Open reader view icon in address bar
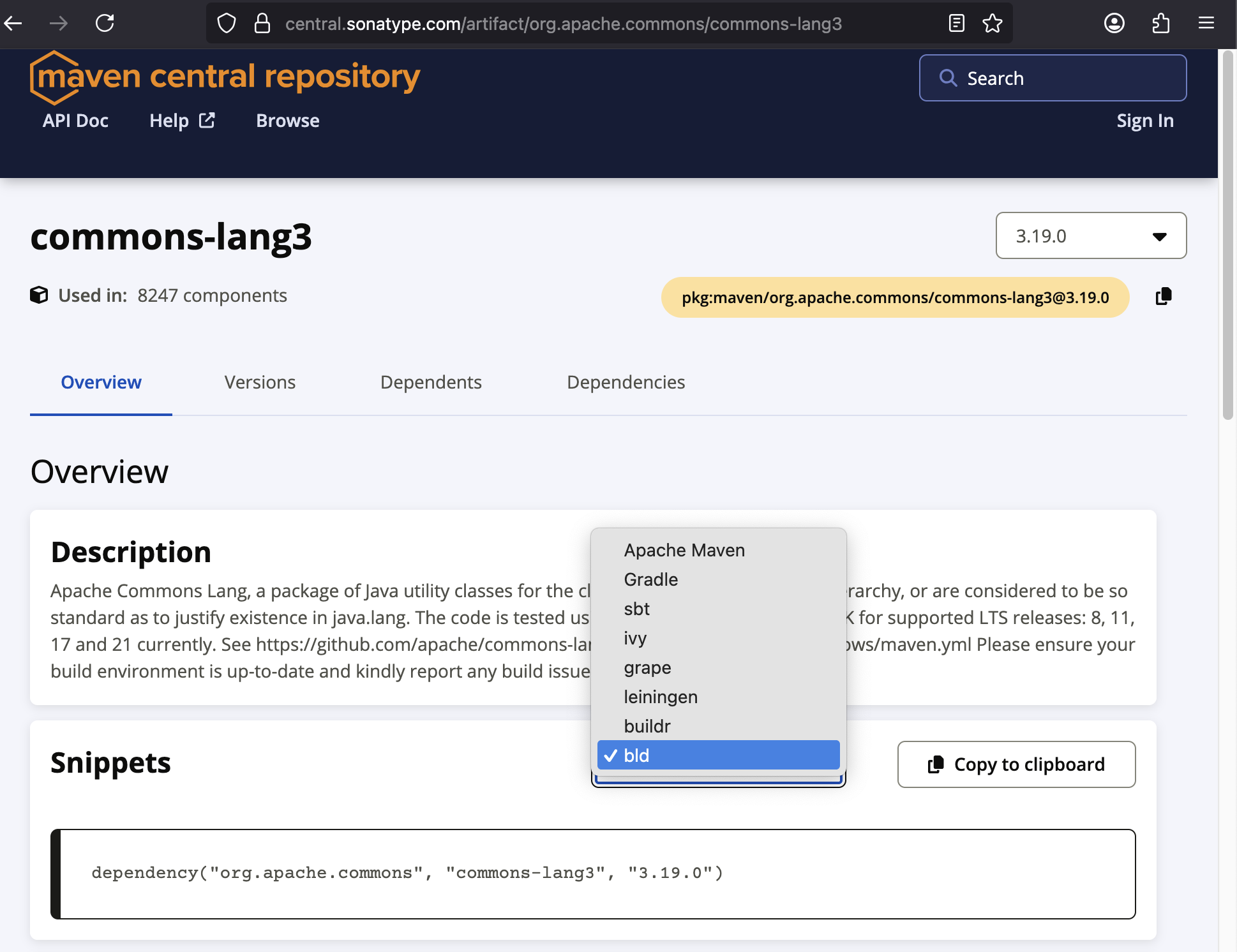This screenshot has width=1237, height=952. [956, 24]
